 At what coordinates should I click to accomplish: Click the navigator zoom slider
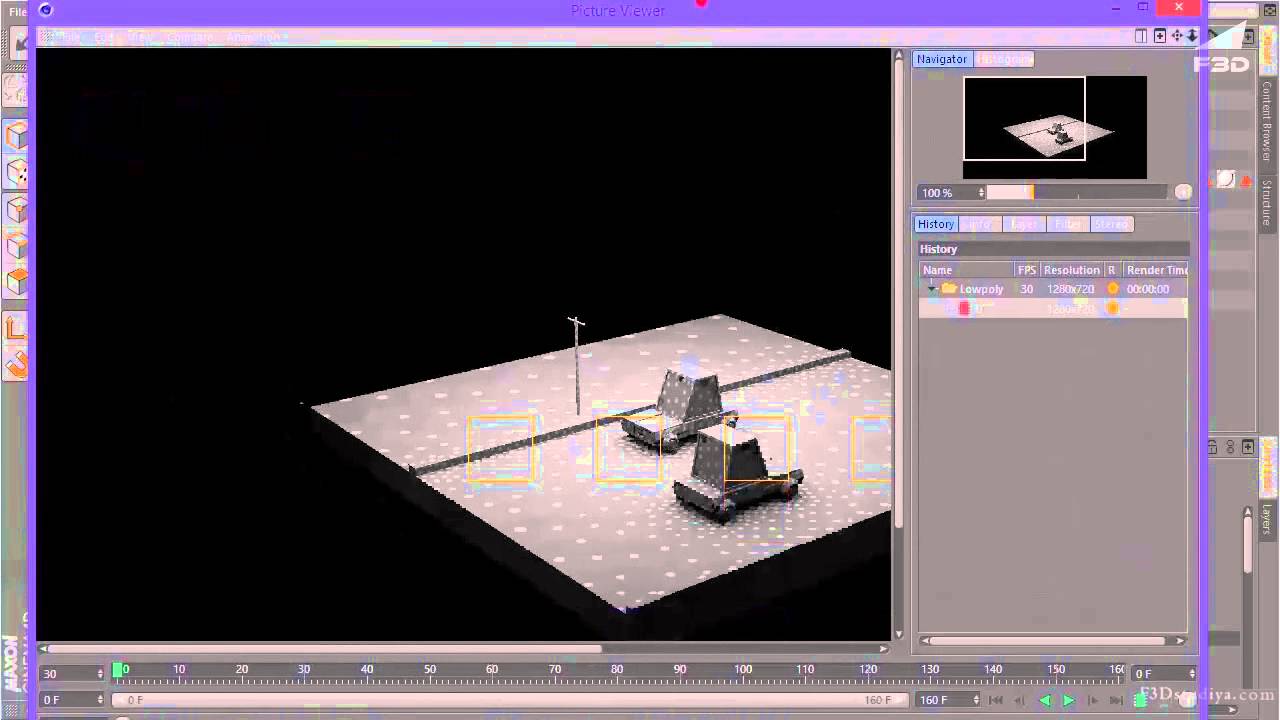[x=1076, y=192]
